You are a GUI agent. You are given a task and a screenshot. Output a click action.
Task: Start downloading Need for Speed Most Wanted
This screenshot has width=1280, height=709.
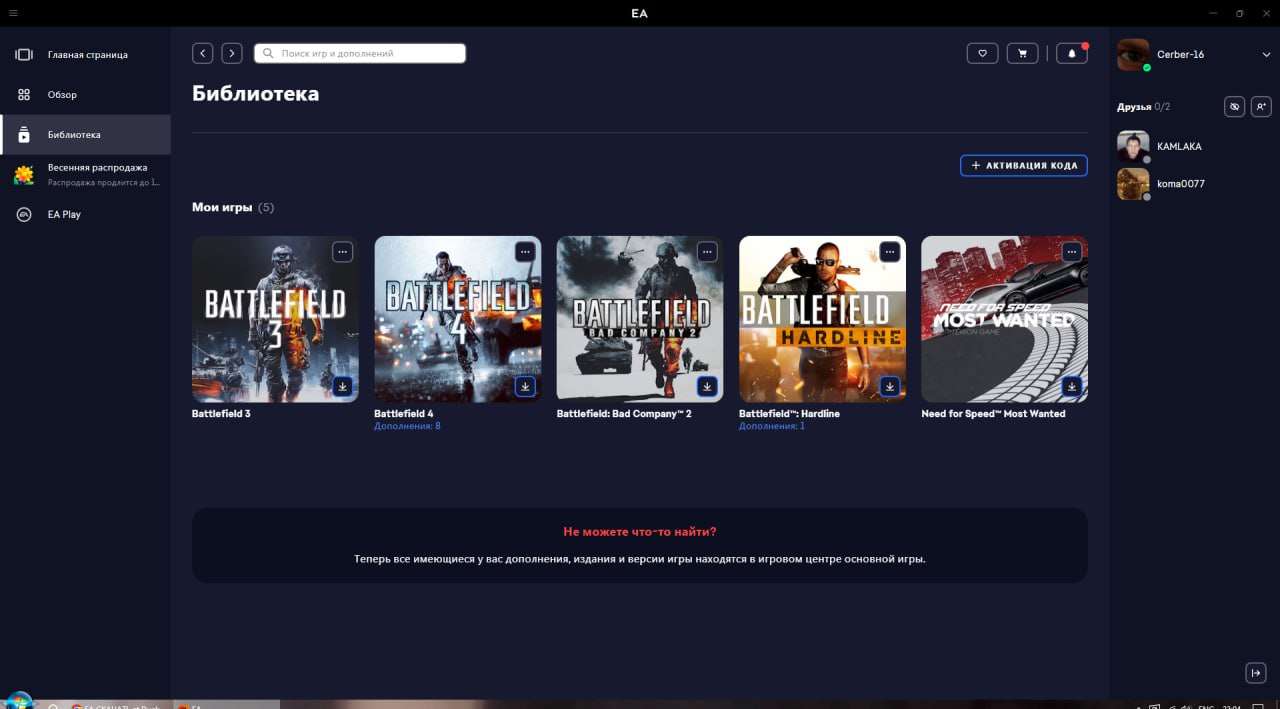pyautogui.click(x=1071, y=386)
